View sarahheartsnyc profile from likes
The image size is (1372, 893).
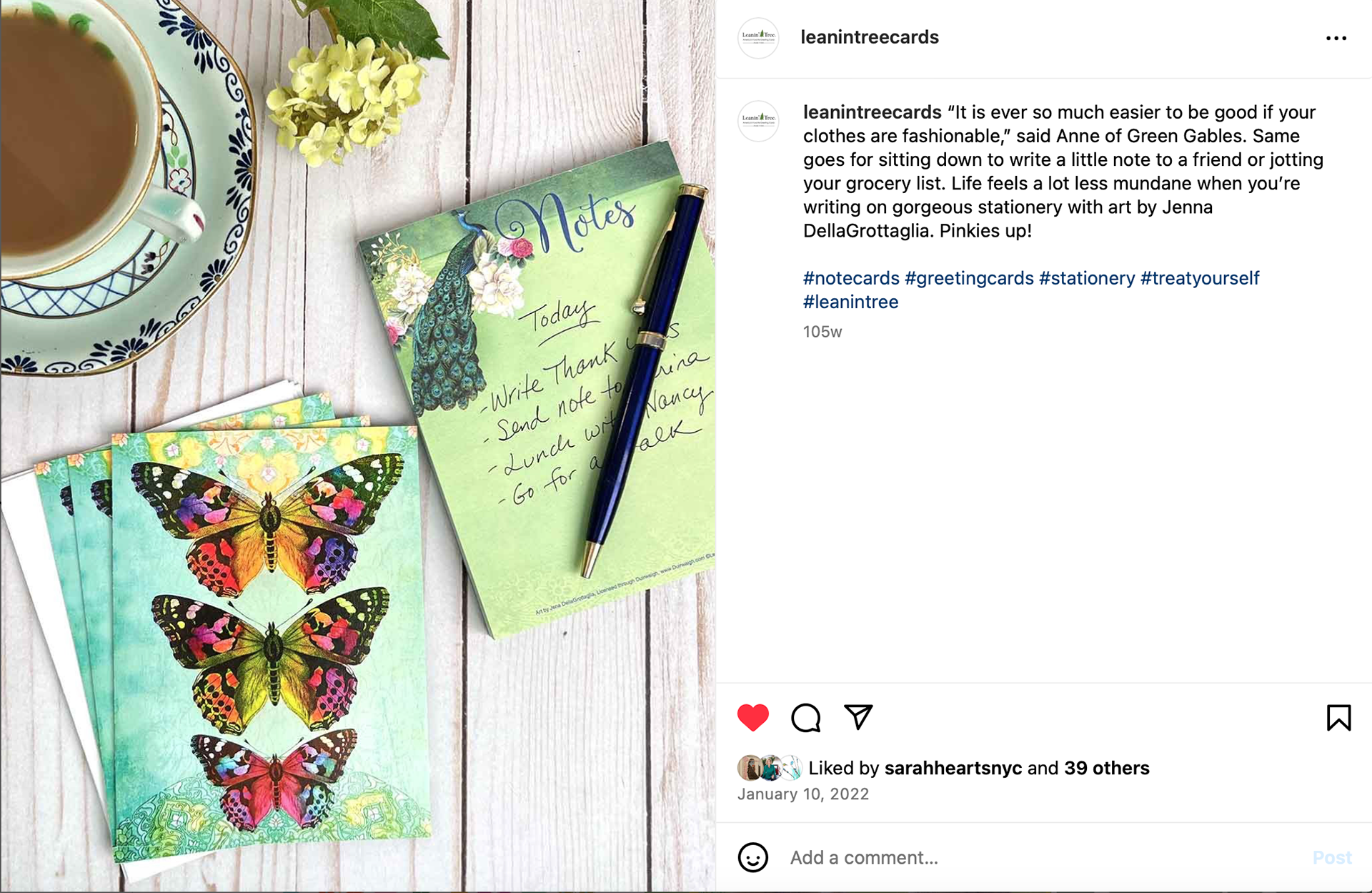pyautogui.click(x=953, y=768)
